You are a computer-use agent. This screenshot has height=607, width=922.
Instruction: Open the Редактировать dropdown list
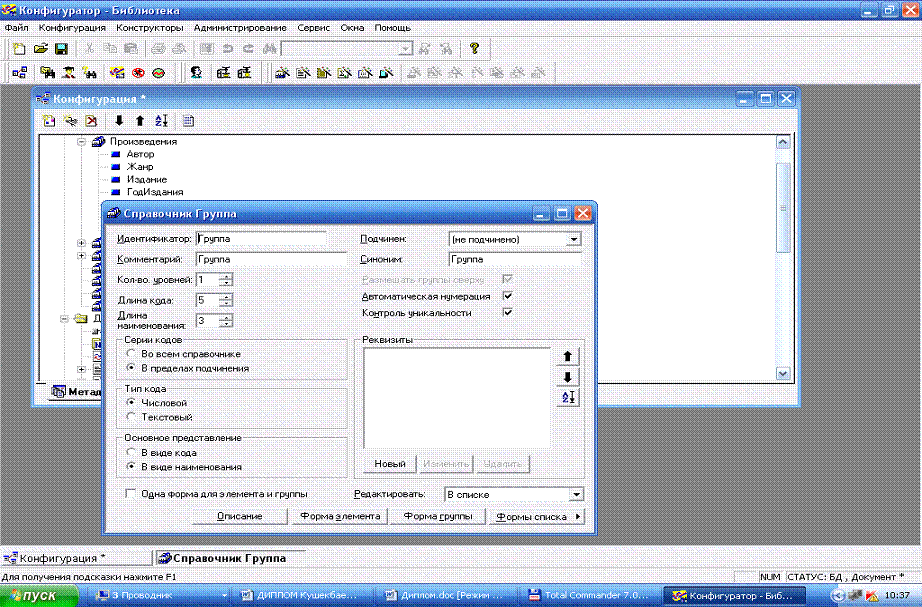tap(576, 494)
